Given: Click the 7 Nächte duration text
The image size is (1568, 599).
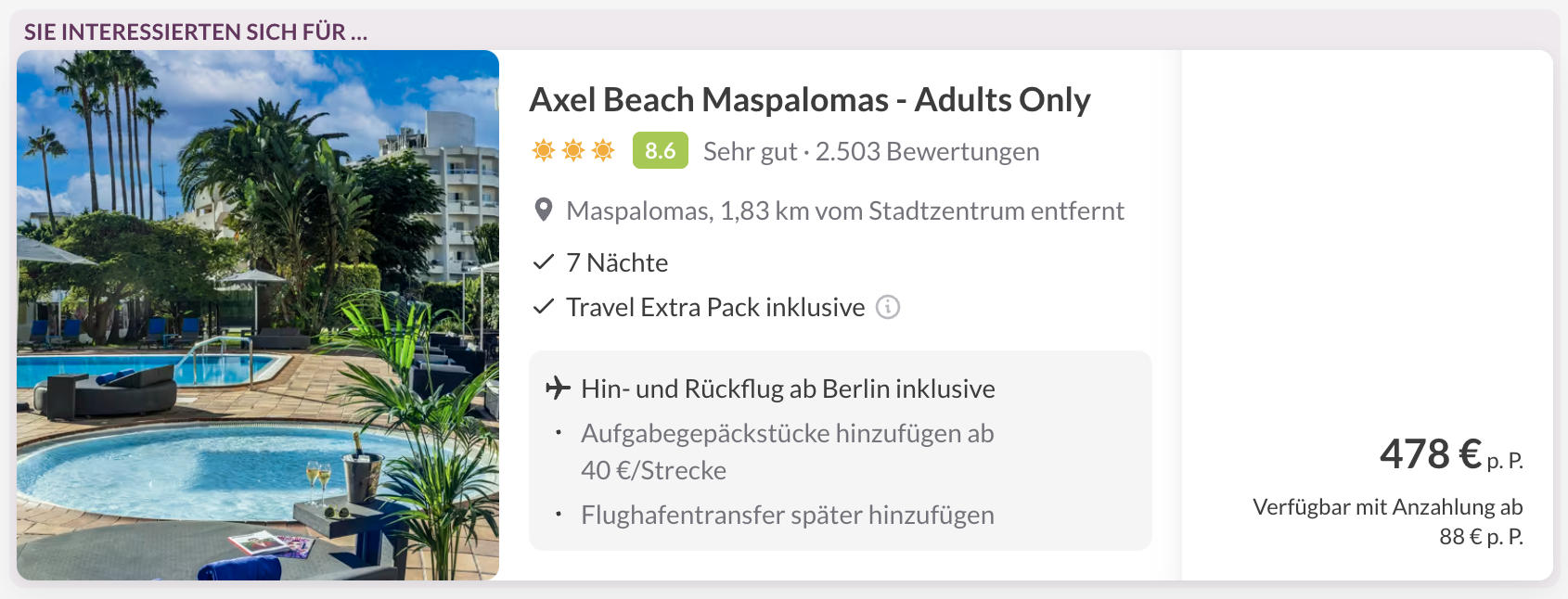Looking at the screenshot, I should (617, 262).
